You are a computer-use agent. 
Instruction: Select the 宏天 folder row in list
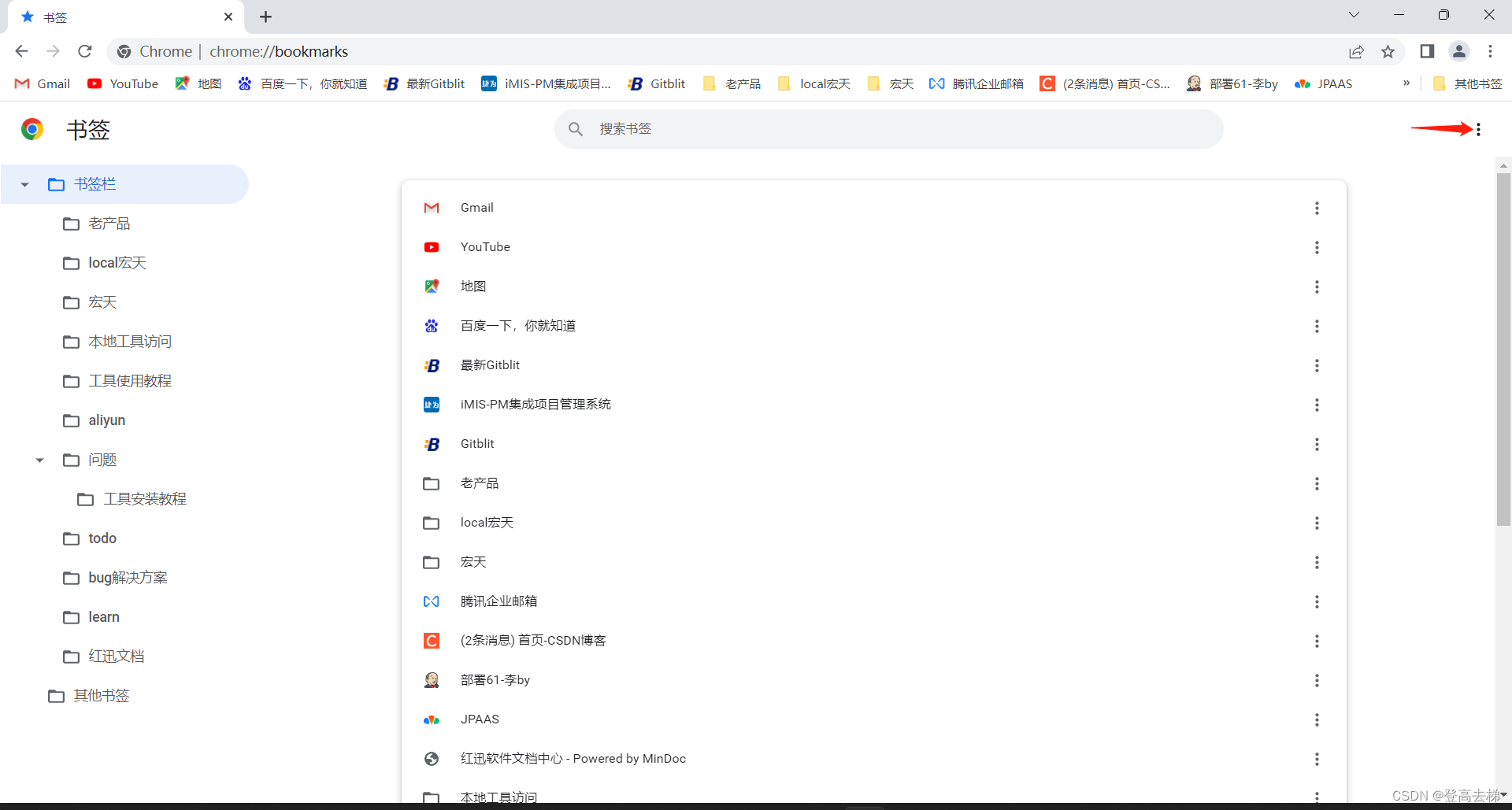click(x=874, y=562)
